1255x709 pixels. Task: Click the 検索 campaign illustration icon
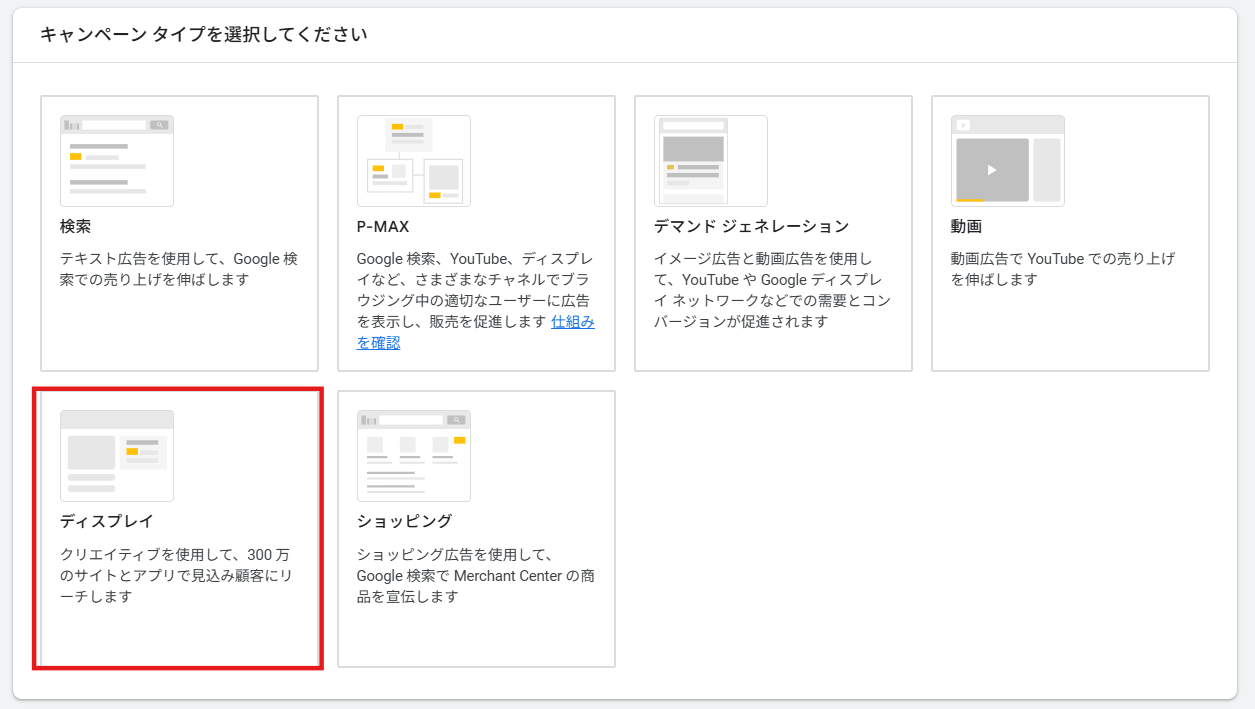coord(117,161)
